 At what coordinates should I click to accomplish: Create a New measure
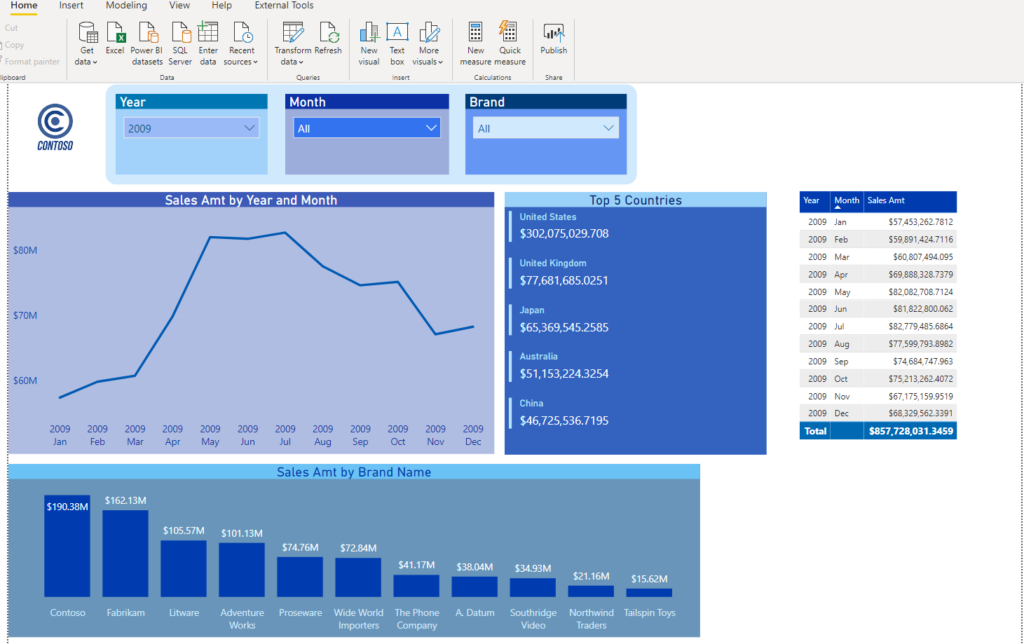(x=475, y=42)
